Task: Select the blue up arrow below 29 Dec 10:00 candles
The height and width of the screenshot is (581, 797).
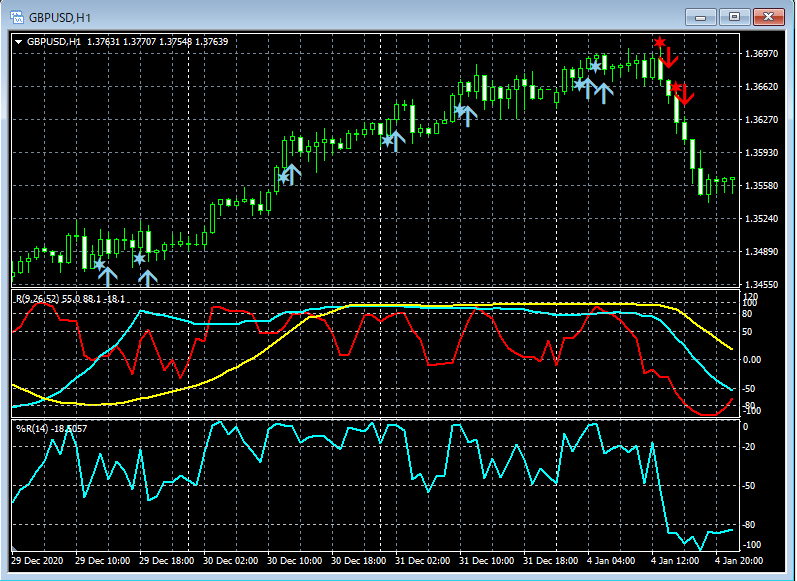Action: coord(108,276)
